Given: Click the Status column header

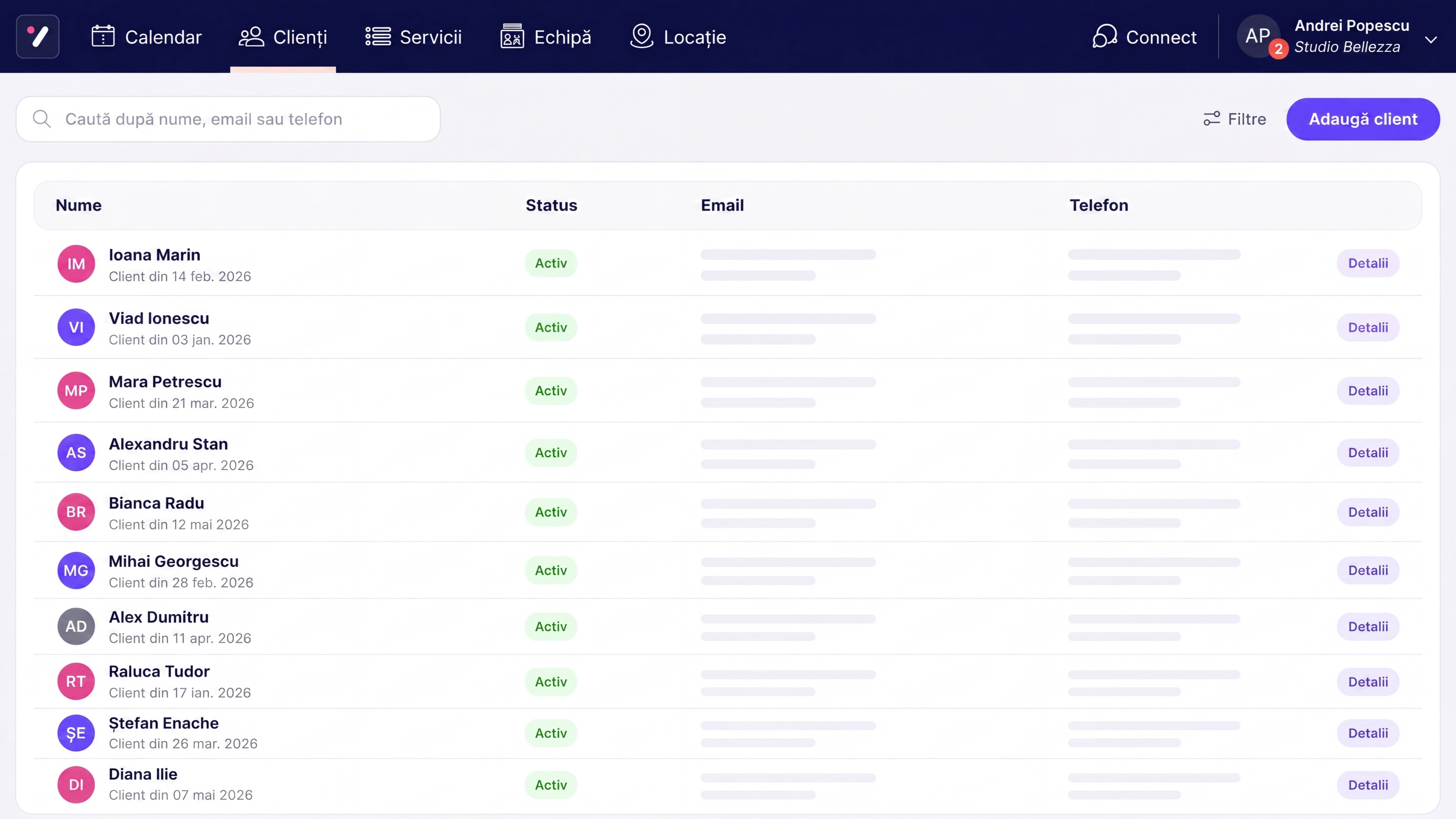Looking at the screenshot, I should coord(551,205).
